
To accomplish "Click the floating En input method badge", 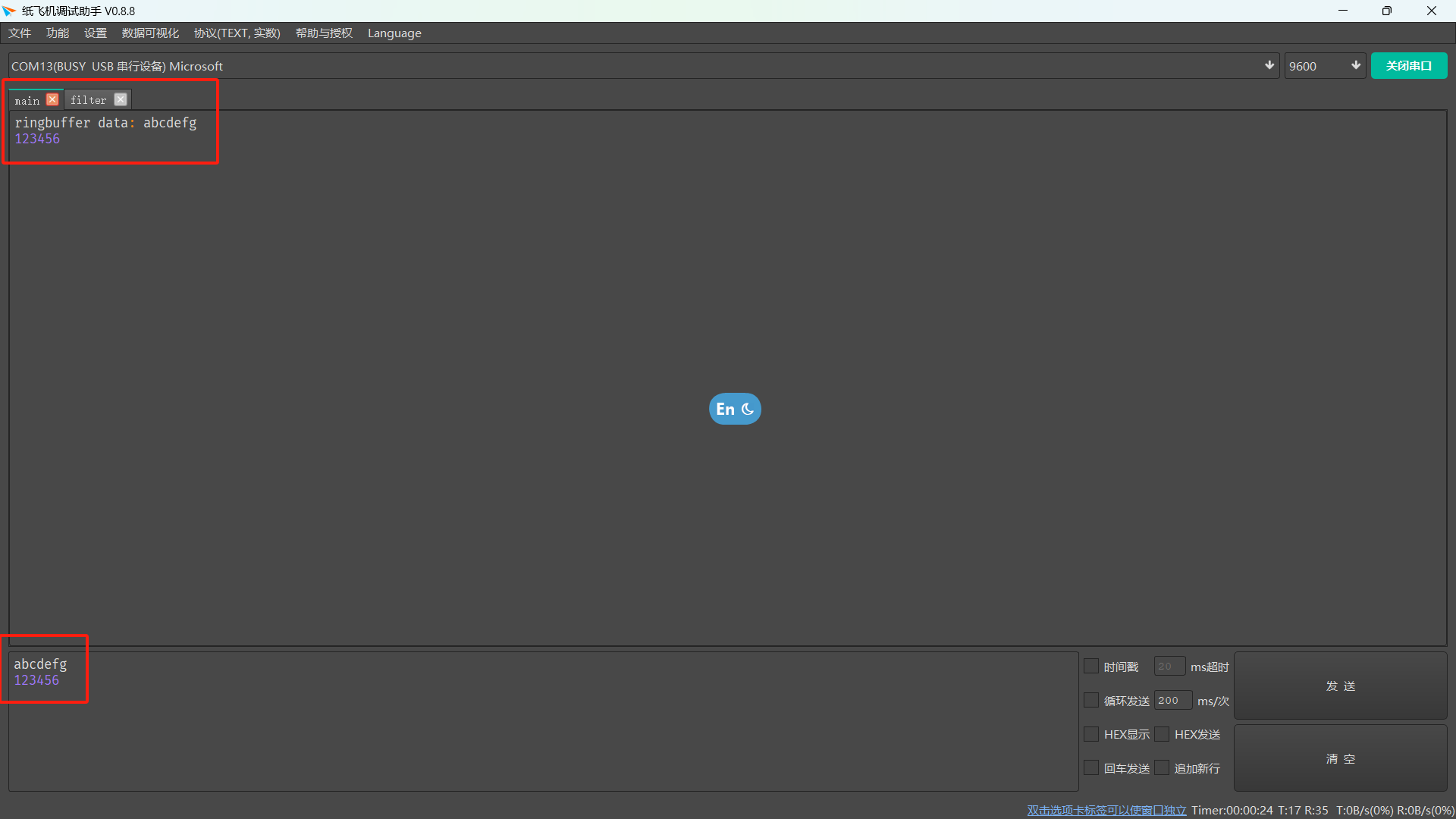I will pyautogui.click(x=734, y=409).
